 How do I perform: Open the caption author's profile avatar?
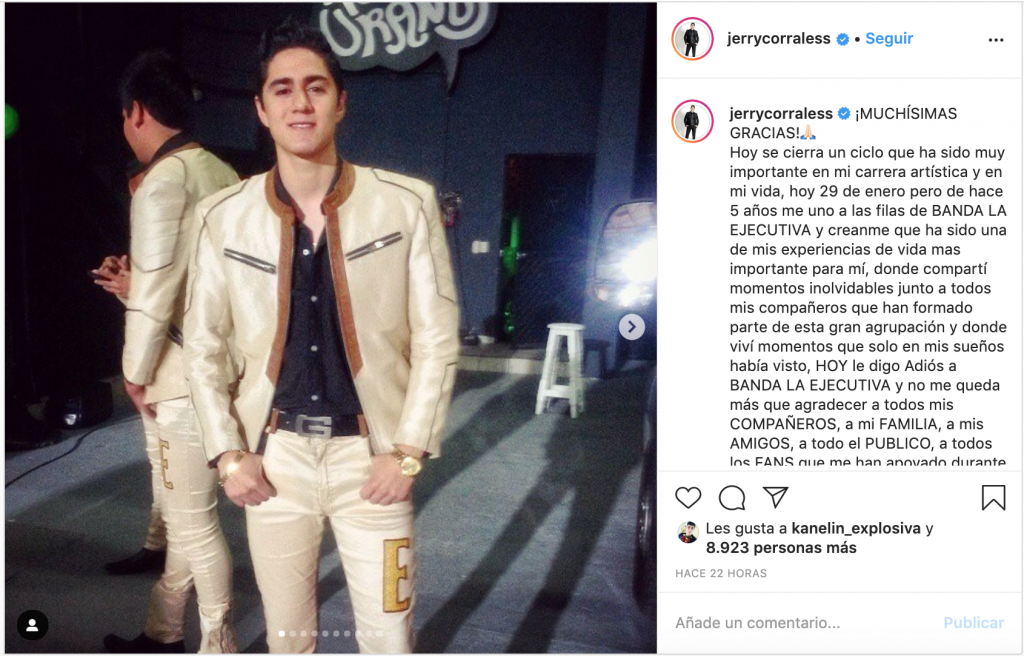pos(692,122)
